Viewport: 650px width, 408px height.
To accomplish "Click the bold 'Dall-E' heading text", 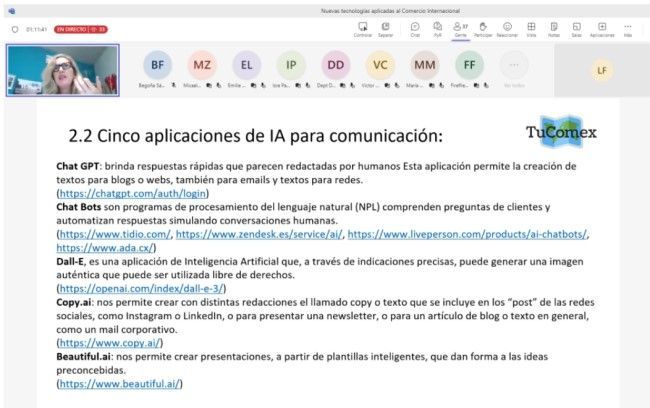I will [x=70, y=262].
